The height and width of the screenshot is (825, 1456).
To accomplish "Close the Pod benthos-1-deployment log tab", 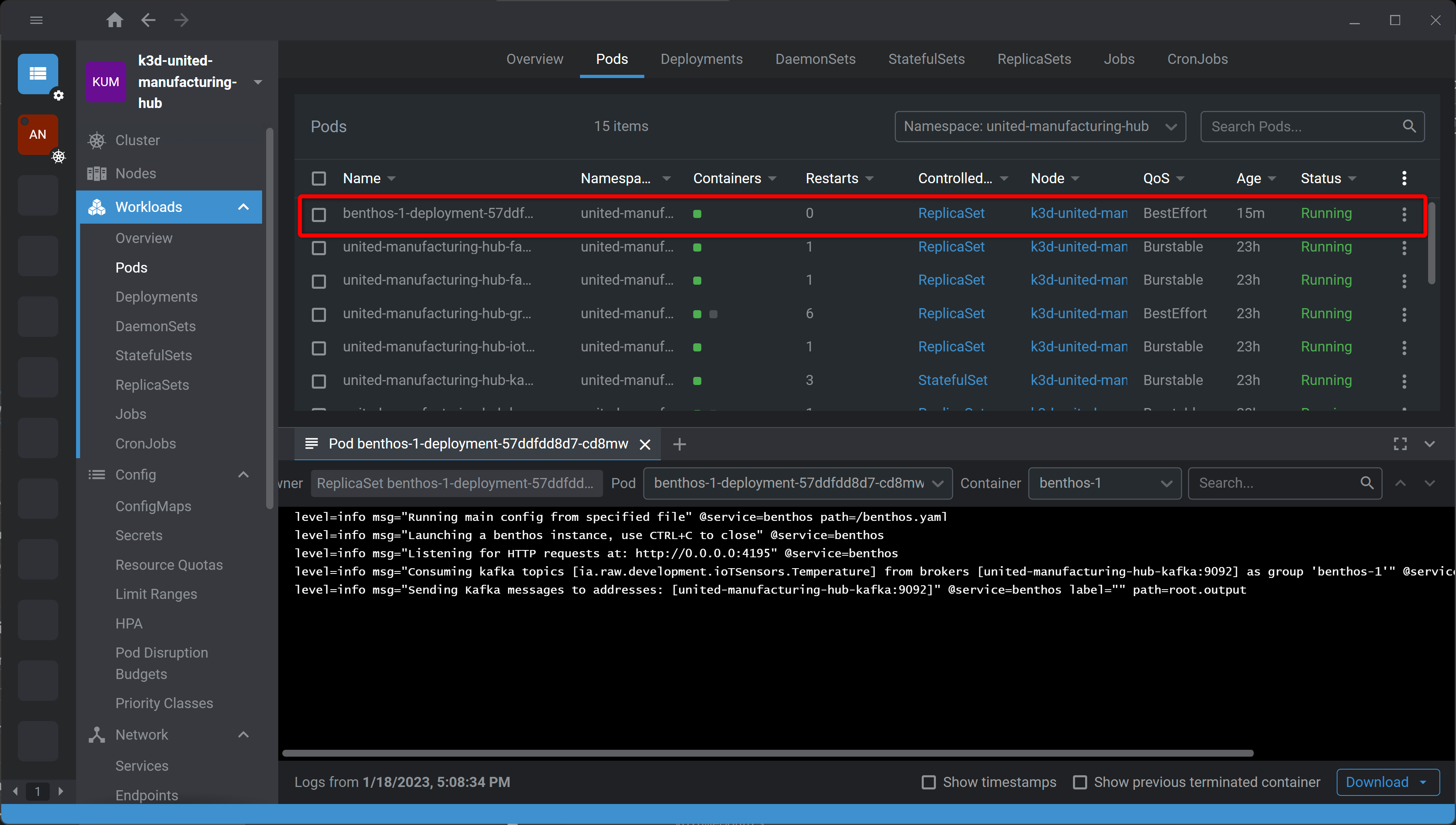I will coord(645,445).
